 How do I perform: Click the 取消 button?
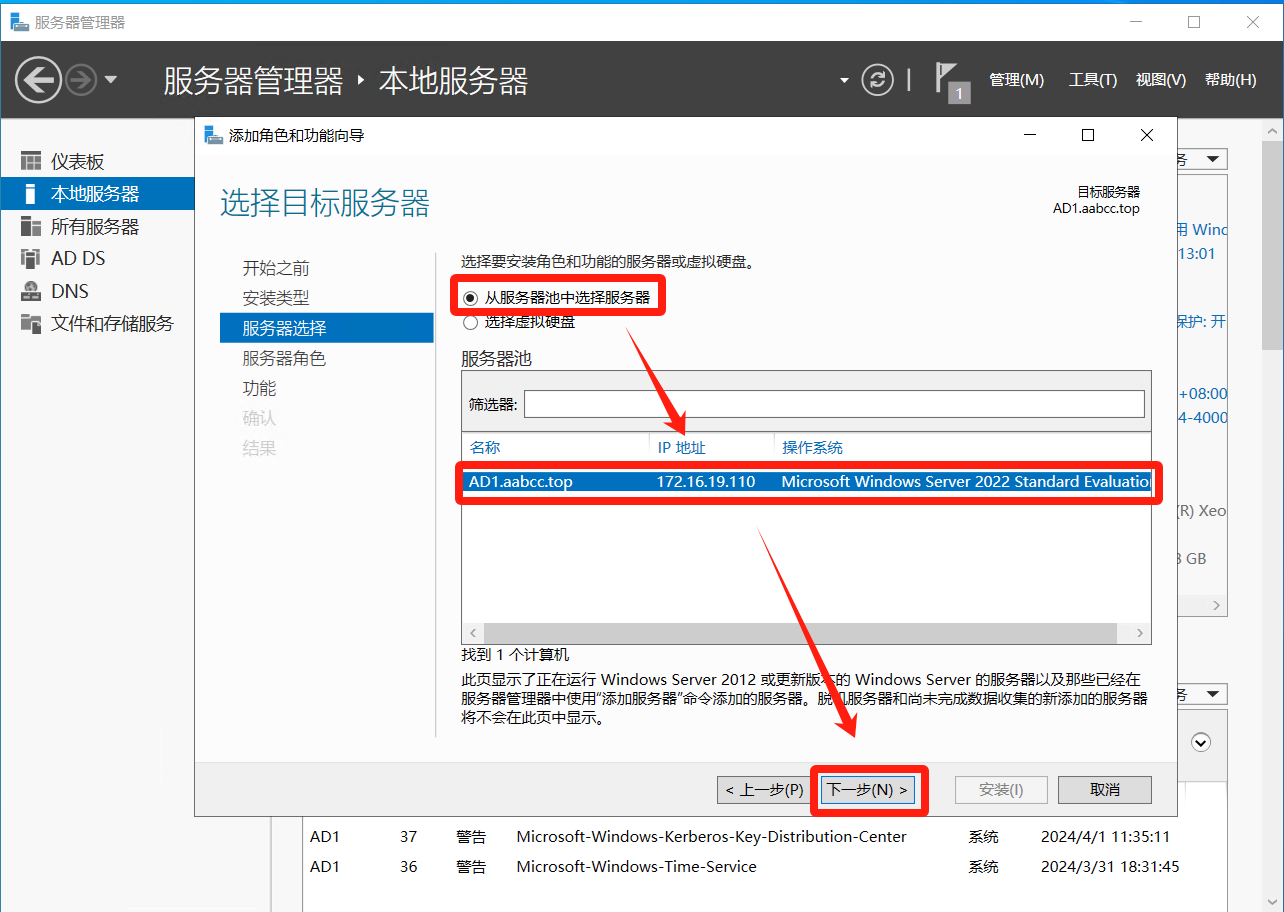point(1104,790)
